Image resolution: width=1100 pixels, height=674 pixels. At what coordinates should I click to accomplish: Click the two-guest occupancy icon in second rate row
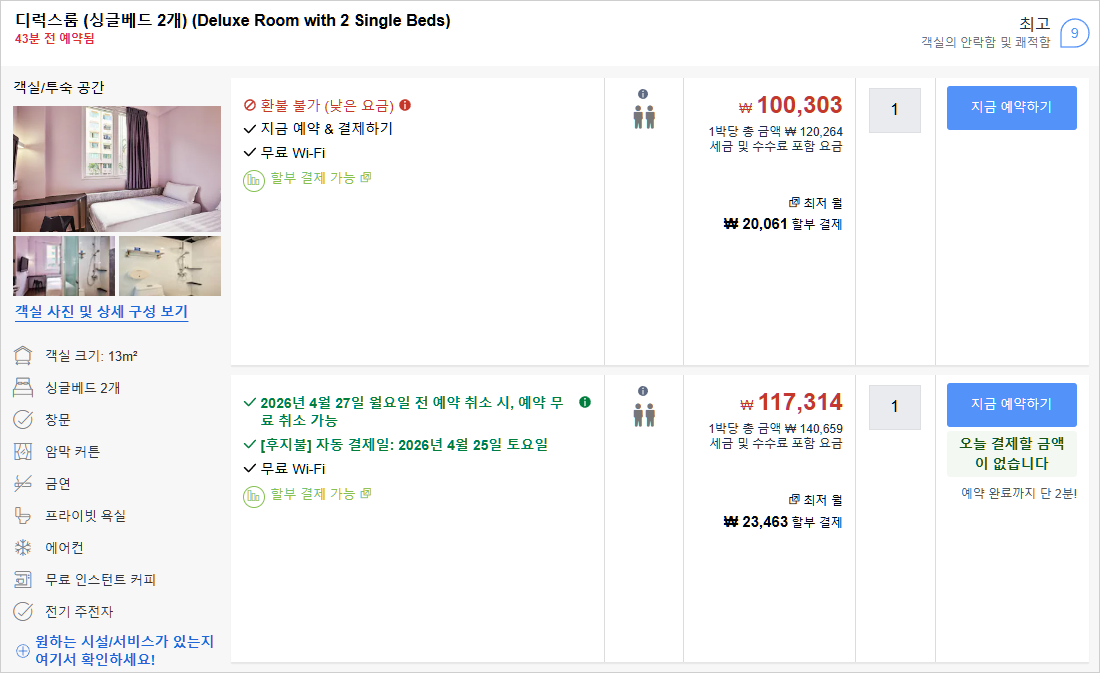tap(644, 413)
